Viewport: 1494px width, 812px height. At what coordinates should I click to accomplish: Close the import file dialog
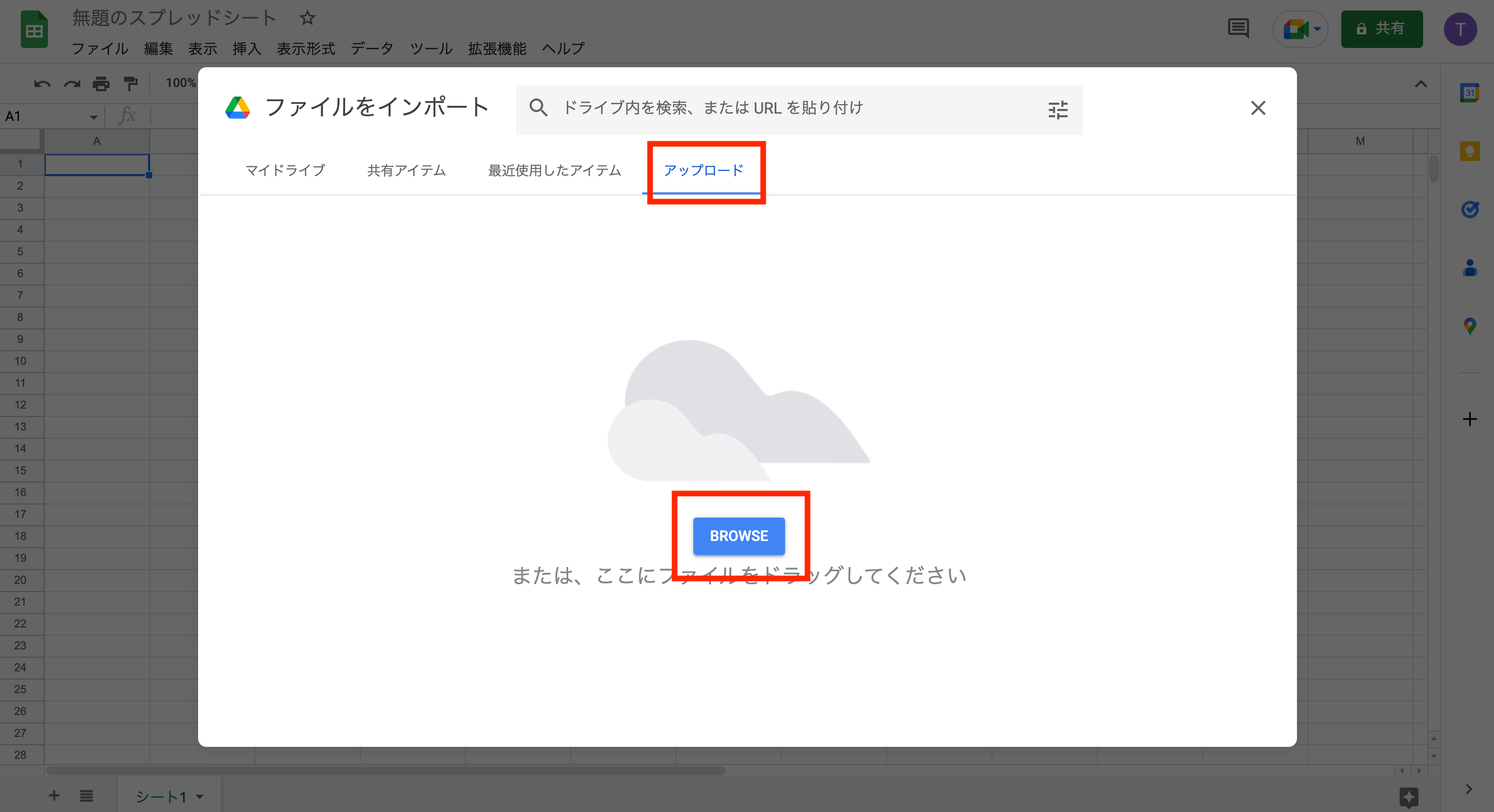1258,108
